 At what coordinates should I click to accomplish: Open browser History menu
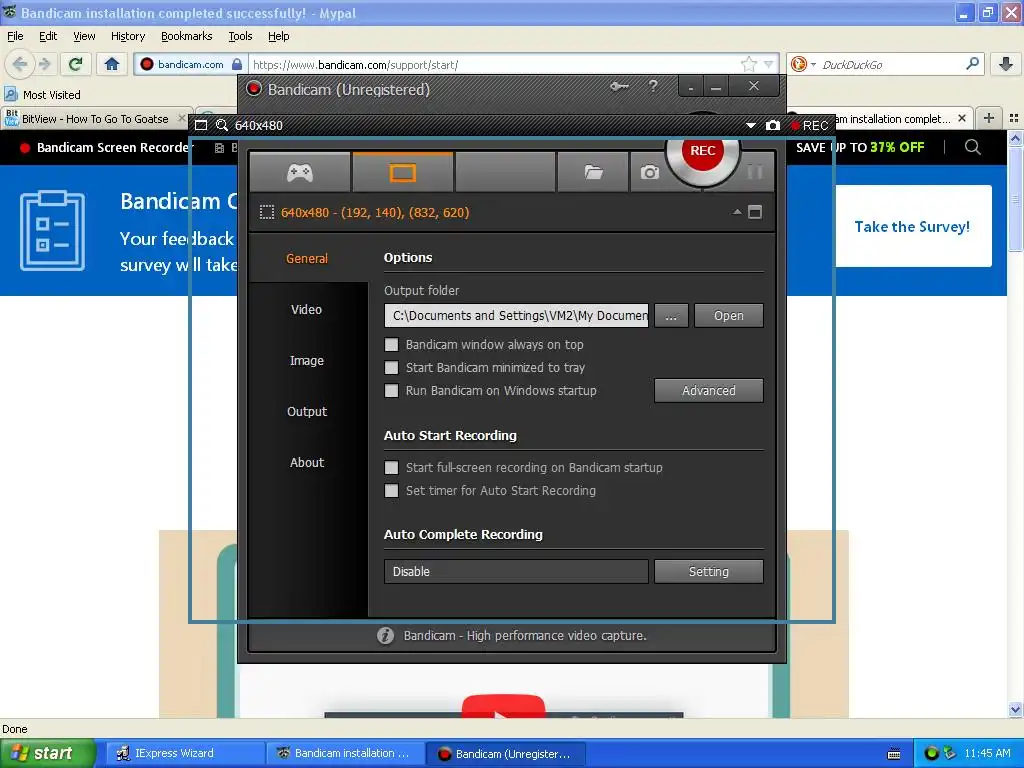[x=127, y=36]
